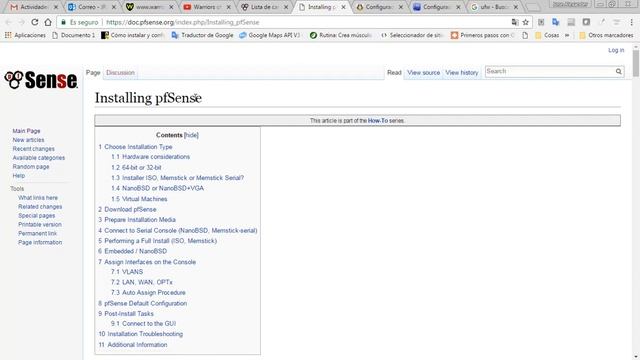Open the View source tab
Image resolution: width=640 pixels, height=360 pixels.
pyautogui.click(x=423, y=73)
